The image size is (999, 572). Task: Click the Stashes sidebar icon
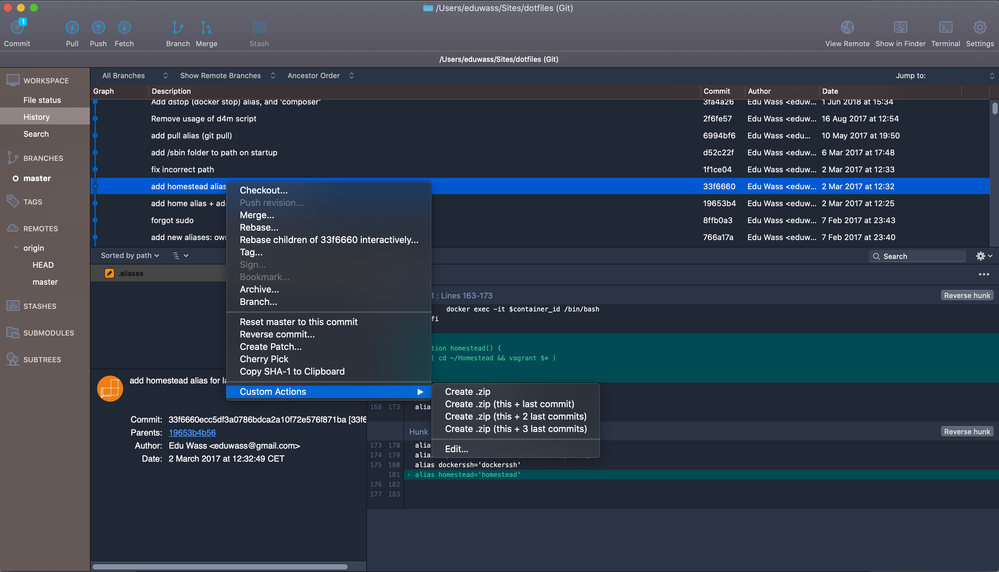point(13,306)
